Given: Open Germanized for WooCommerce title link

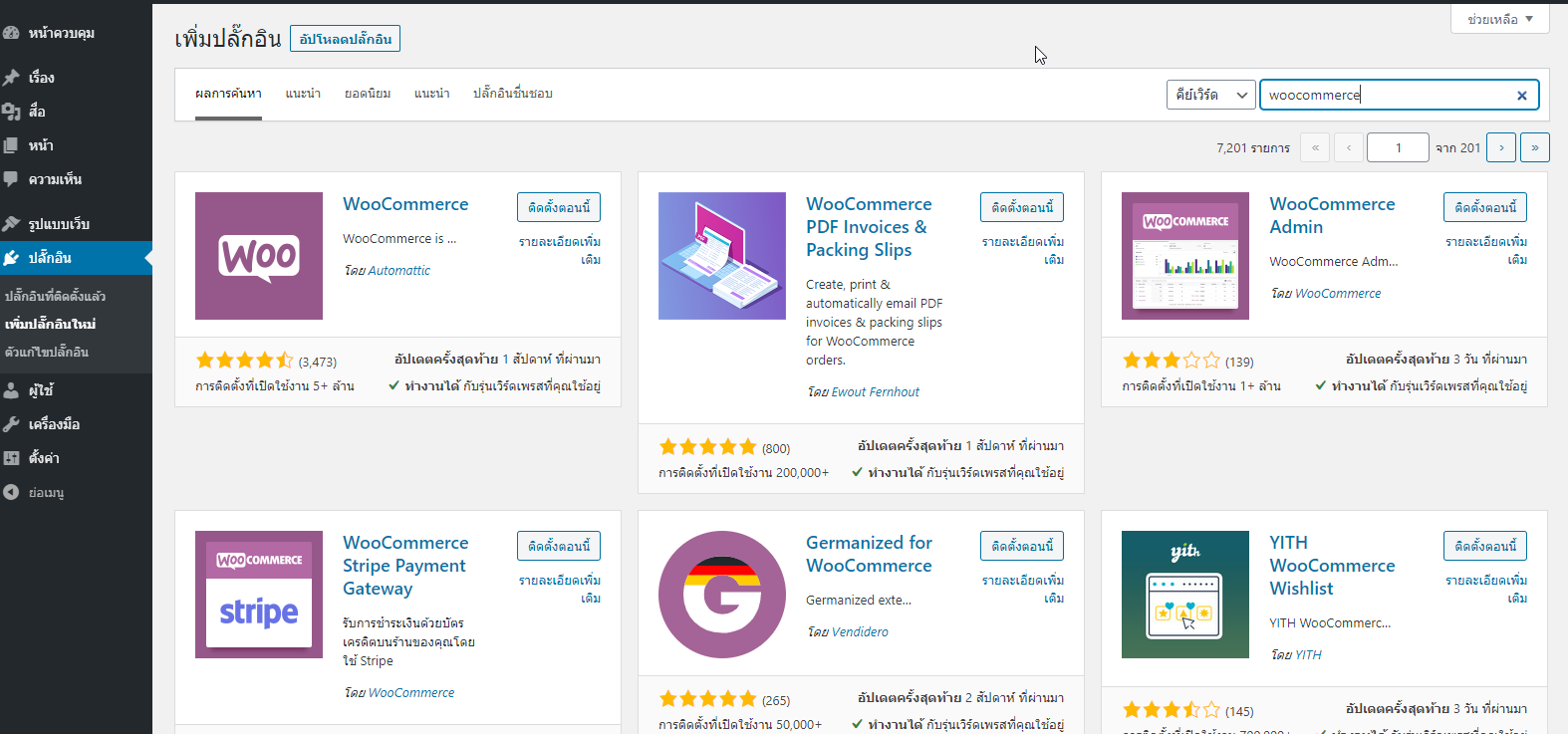Looking at the screenshot, I should coord(869,554).
